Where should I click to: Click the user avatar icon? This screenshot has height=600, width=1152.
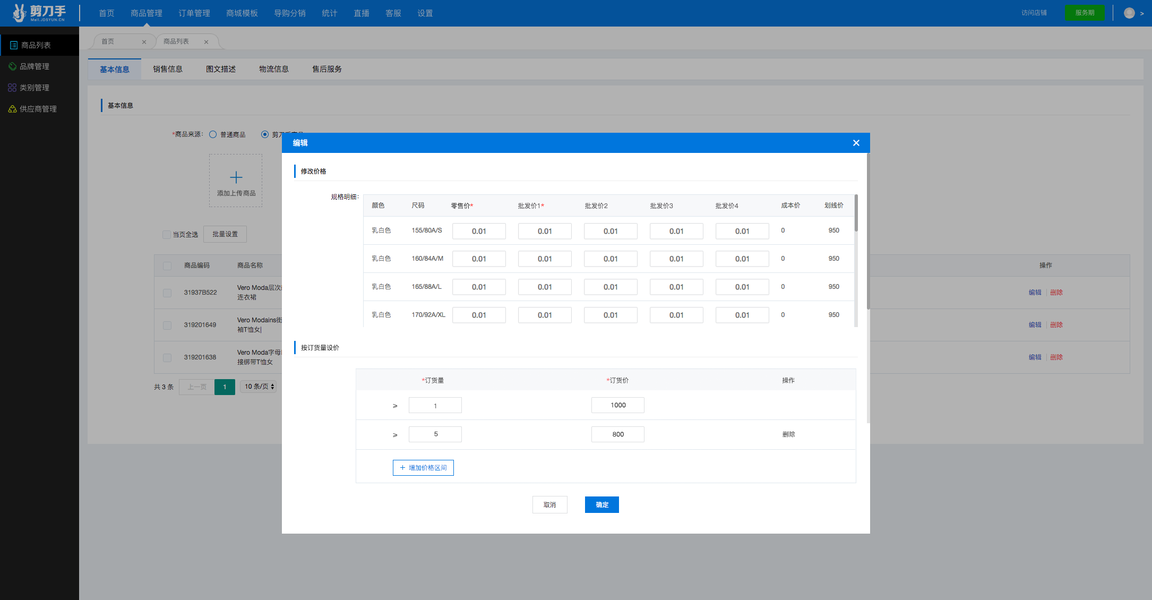point(1129,12)
